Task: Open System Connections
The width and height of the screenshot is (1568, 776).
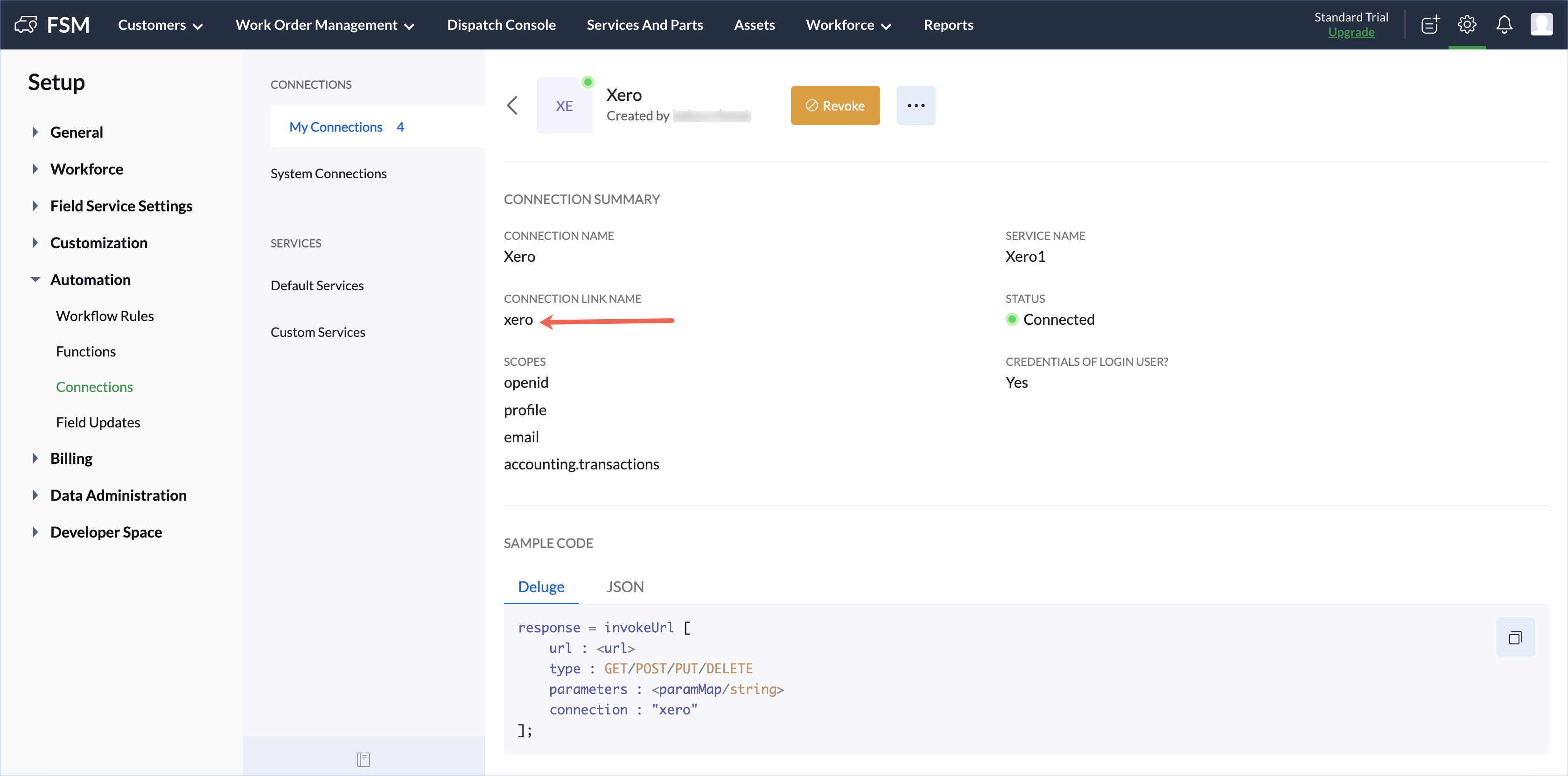Action: click(328, 174)
